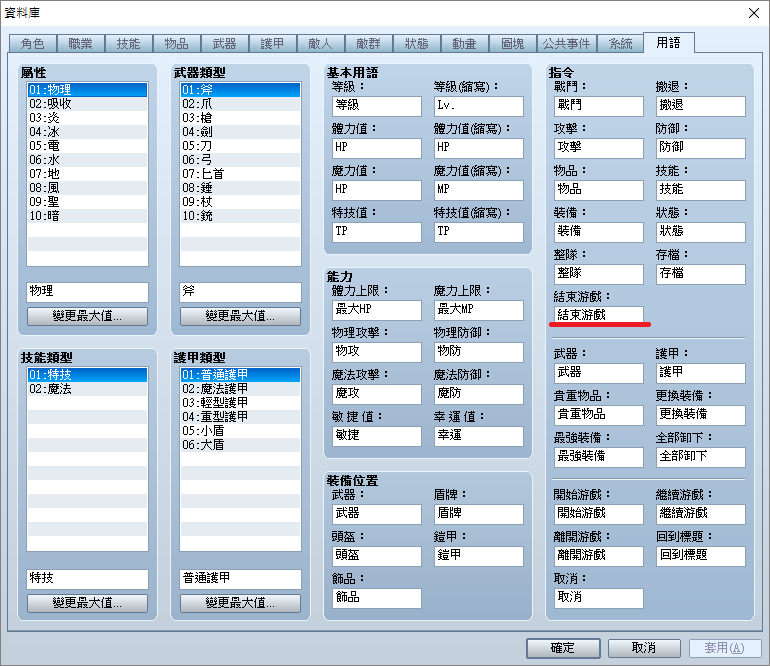Image resolution: width=770 pixels, height=666 pixels.
Task: Select 04:劍 weapon type
Action: 241,132
